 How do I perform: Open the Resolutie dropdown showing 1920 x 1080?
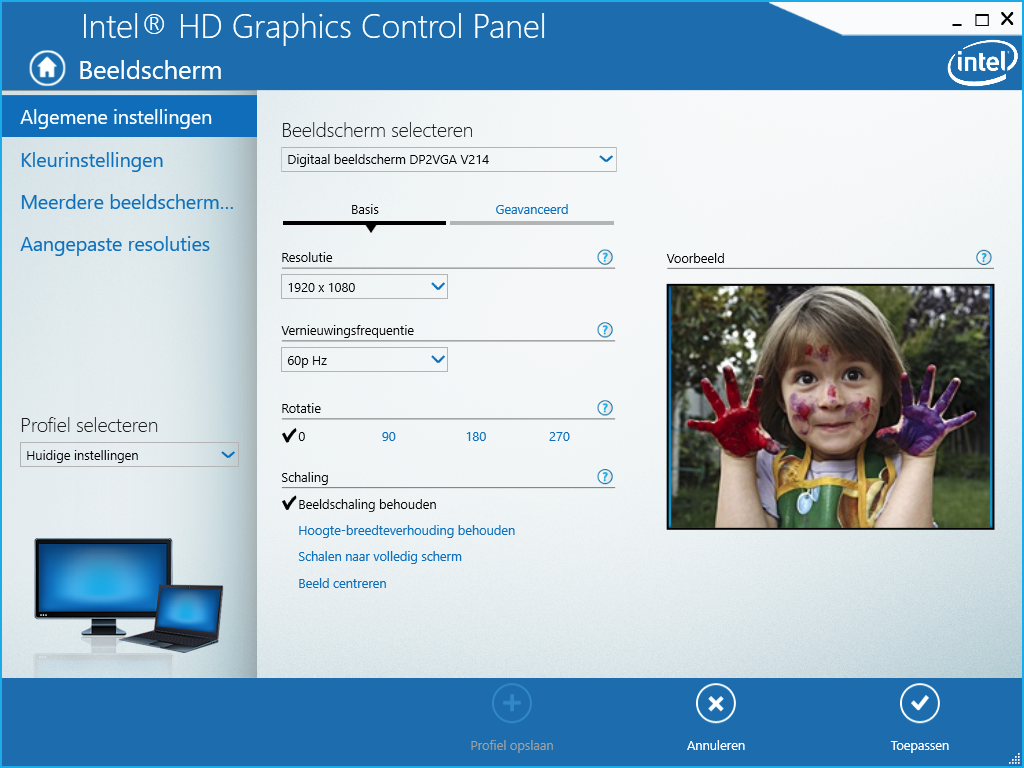(364, 287)
